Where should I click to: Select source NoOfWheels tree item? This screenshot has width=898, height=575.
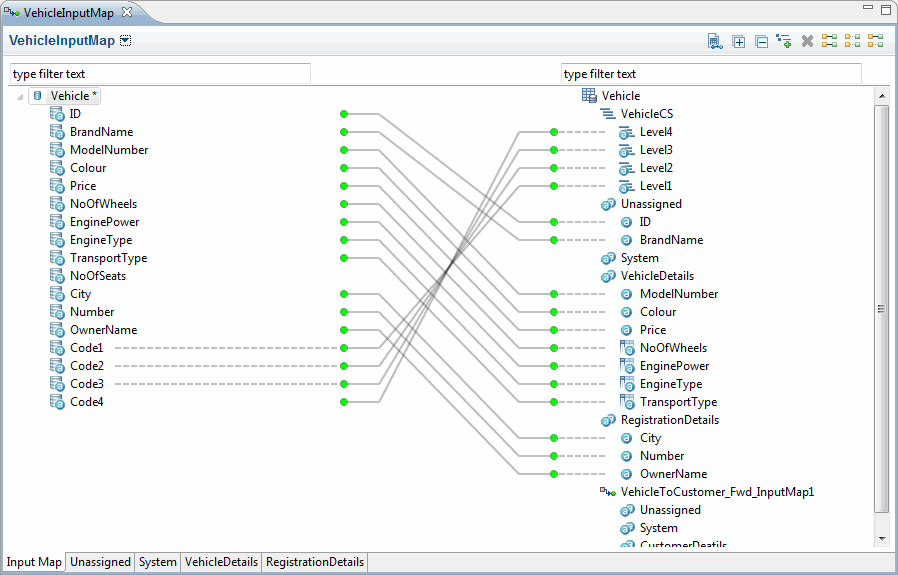pos(103,204)
